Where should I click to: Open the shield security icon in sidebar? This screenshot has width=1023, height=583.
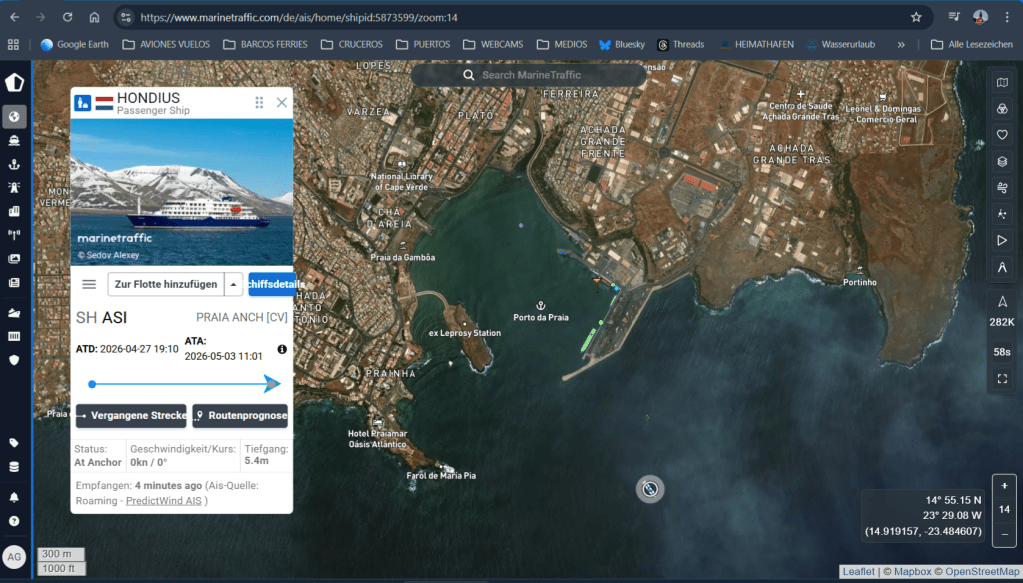[14, 360]
